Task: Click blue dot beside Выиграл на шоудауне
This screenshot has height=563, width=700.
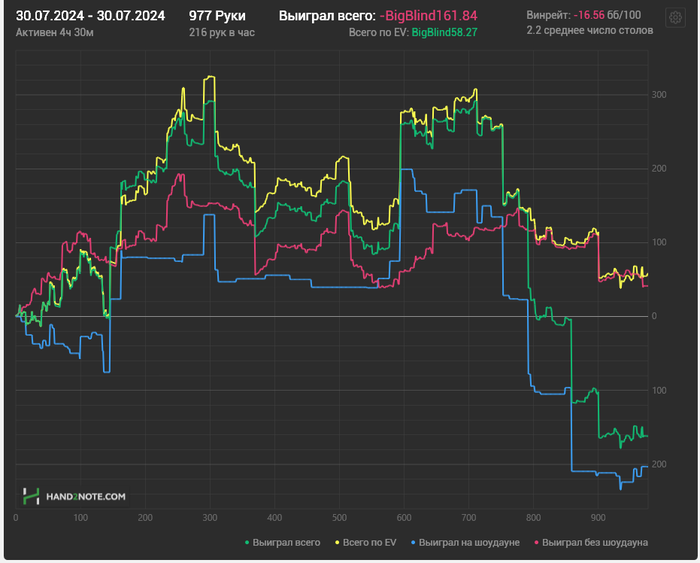Action: click(x=413, y=543)
